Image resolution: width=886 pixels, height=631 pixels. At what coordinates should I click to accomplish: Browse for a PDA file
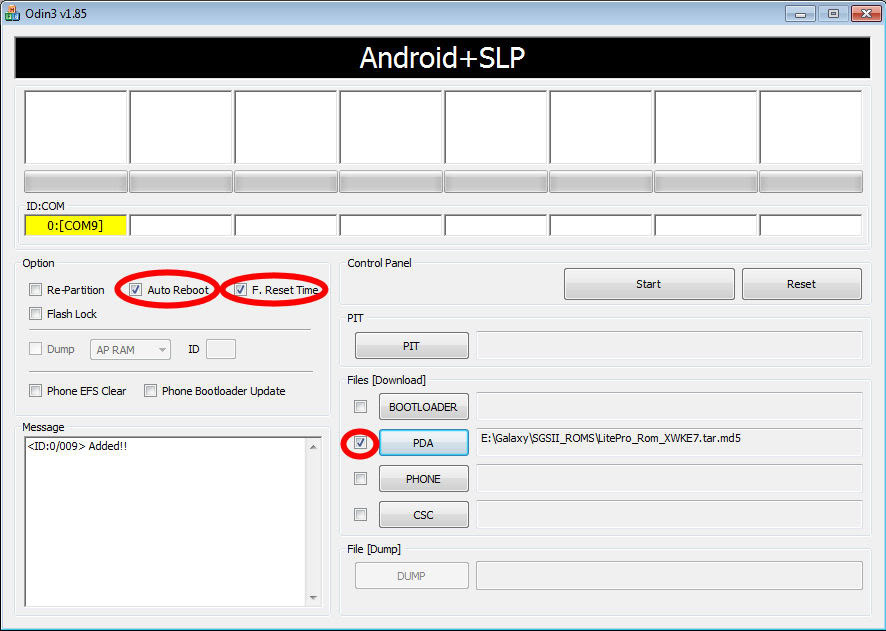tap(424, 443)
